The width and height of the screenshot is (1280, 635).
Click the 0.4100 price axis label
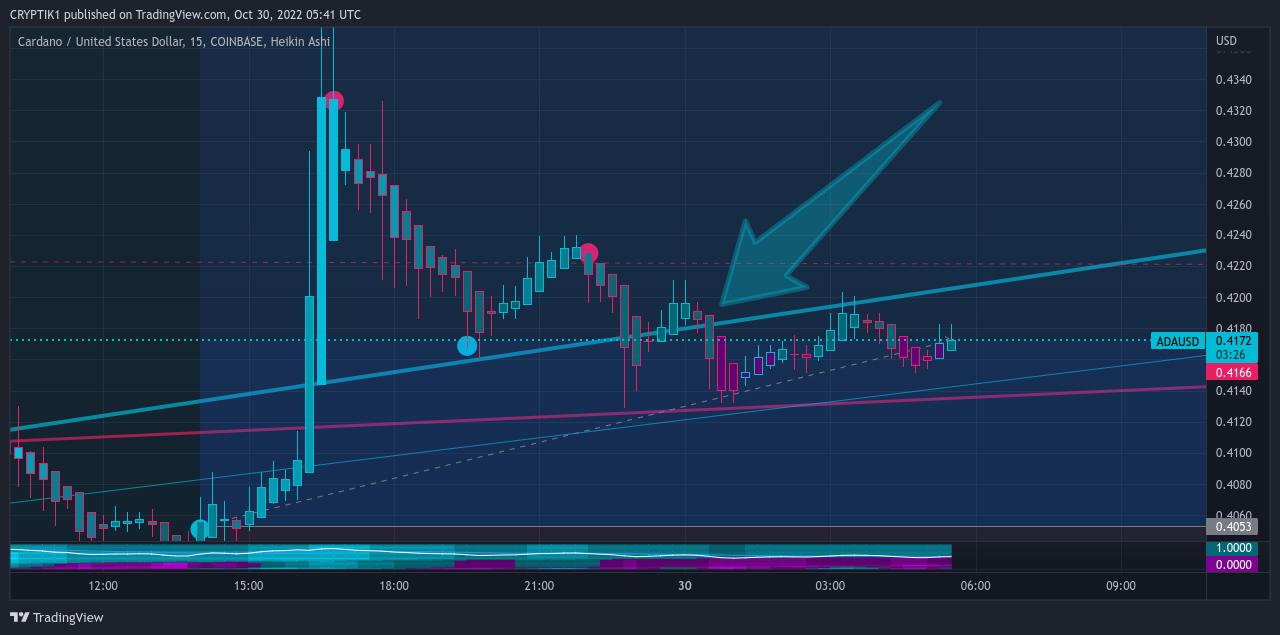(1232, 453)
